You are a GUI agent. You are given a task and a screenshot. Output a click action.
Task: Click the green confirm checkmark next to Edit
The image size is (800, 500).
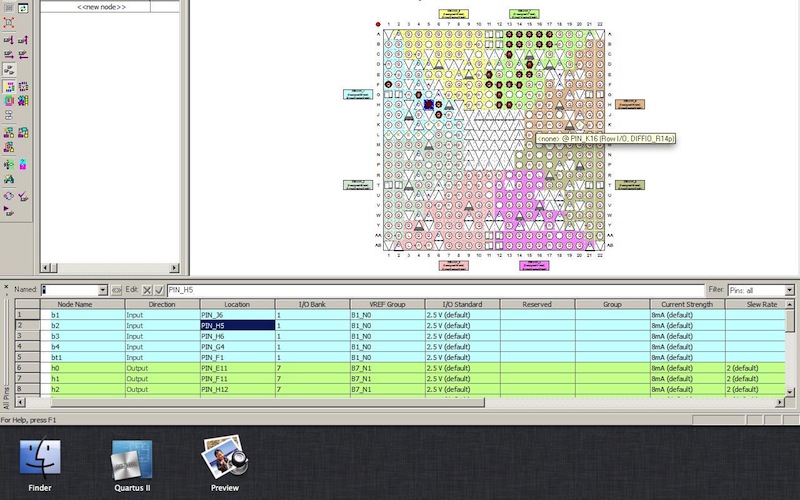159,289
